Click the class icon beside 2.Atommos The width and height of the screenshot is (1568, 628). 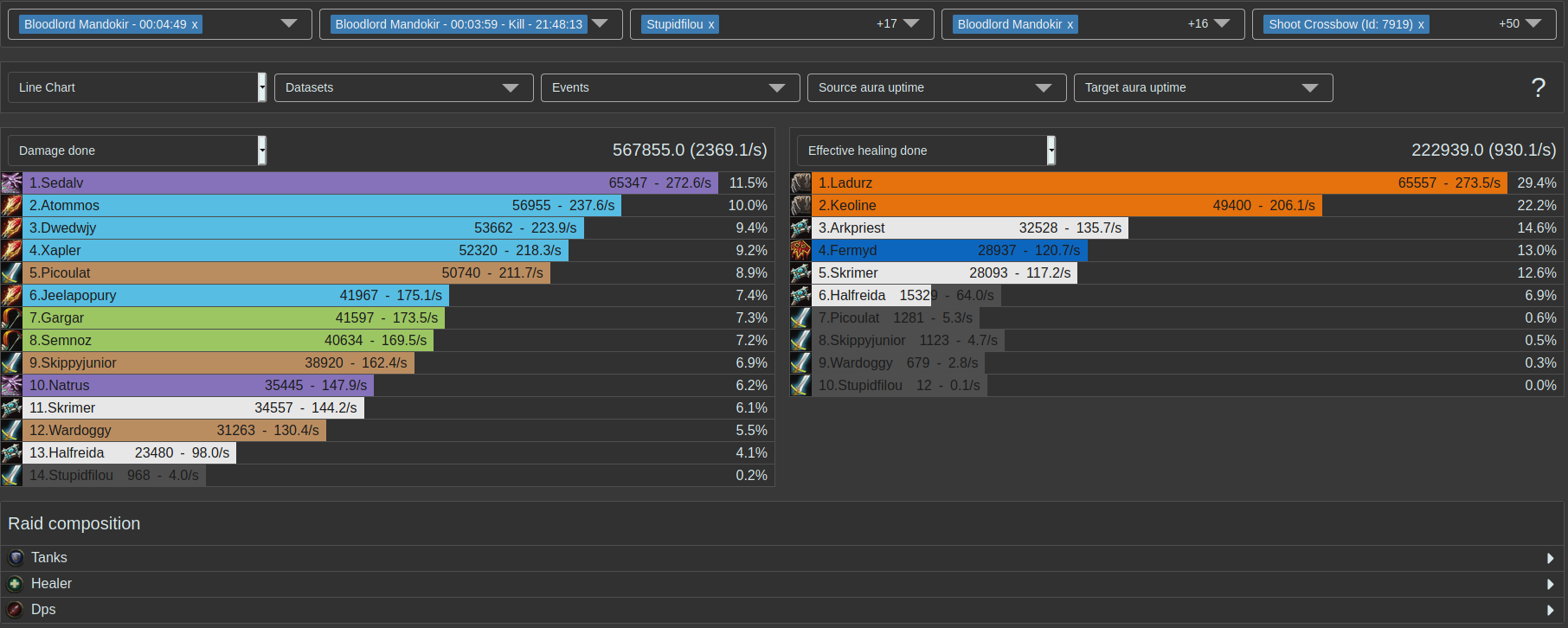click(11, 205)
